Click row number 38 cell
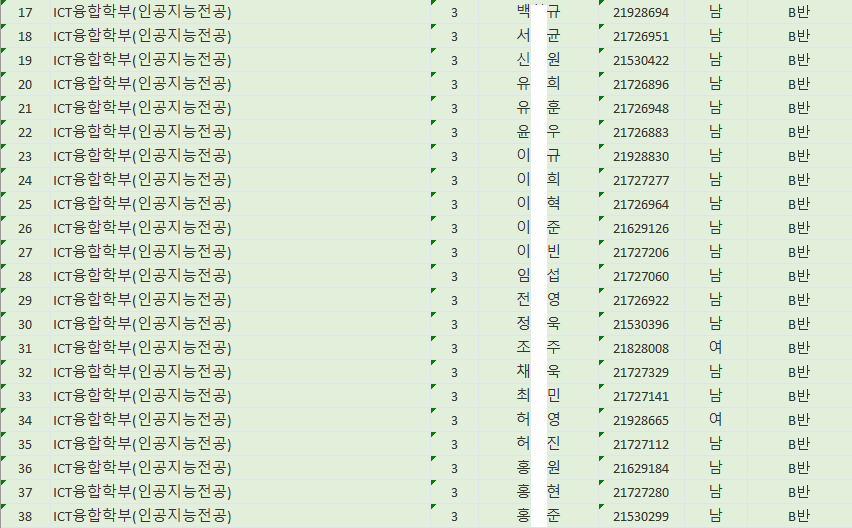This screenshot has width=852, height=528. pos(25,516)
